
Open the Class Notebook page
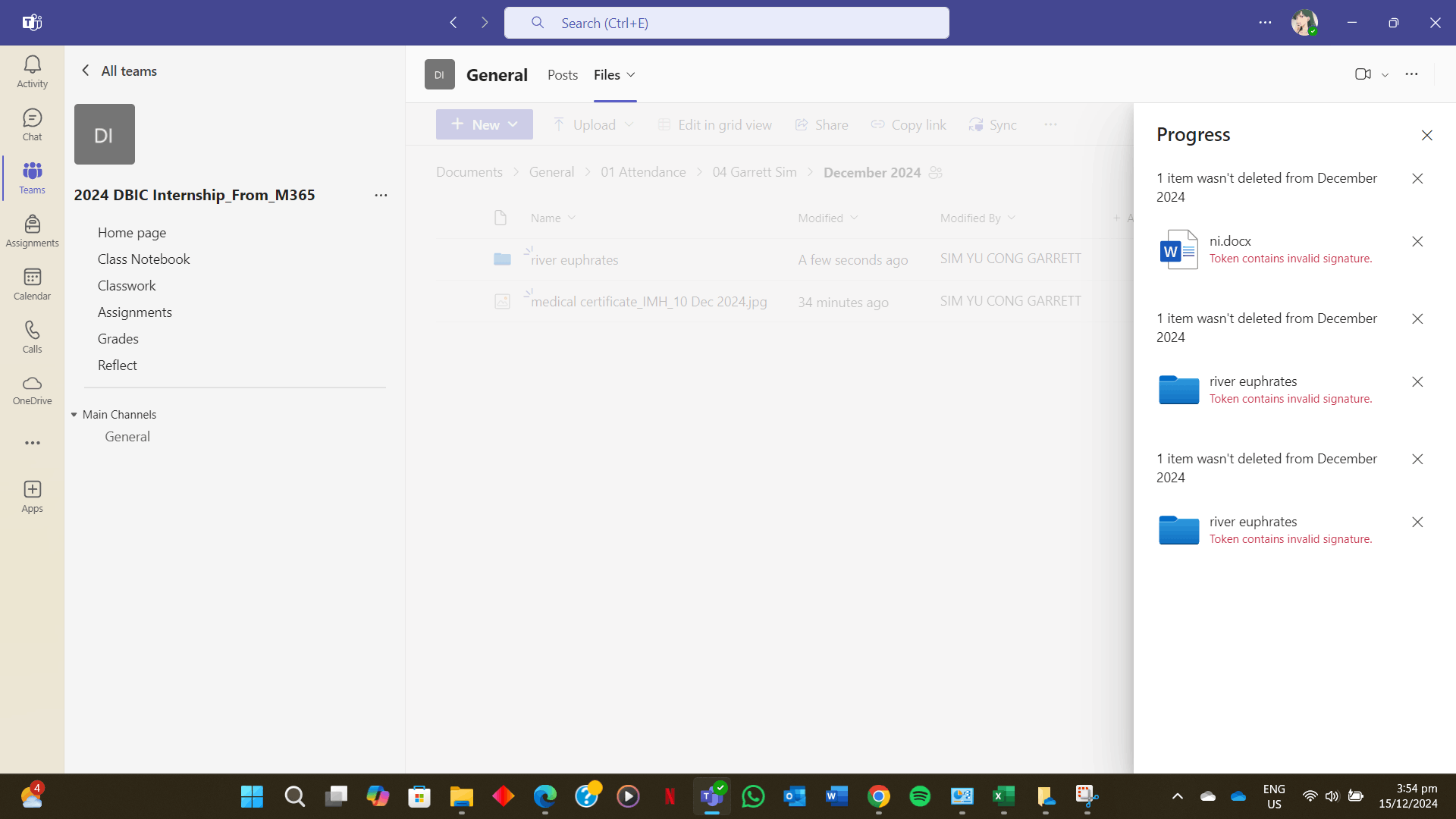tap(143, 259)
